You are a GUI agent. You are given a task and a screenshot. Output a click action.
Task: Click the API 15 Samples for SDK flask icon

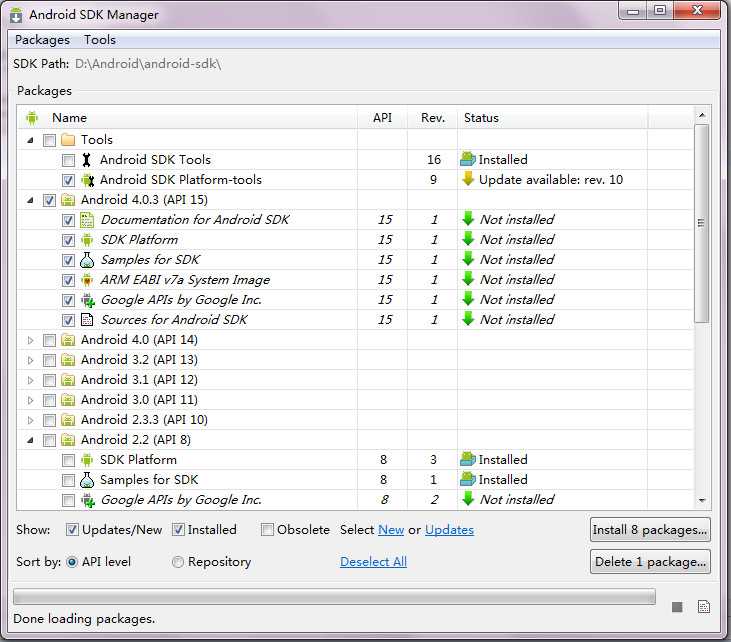(87, 260)
